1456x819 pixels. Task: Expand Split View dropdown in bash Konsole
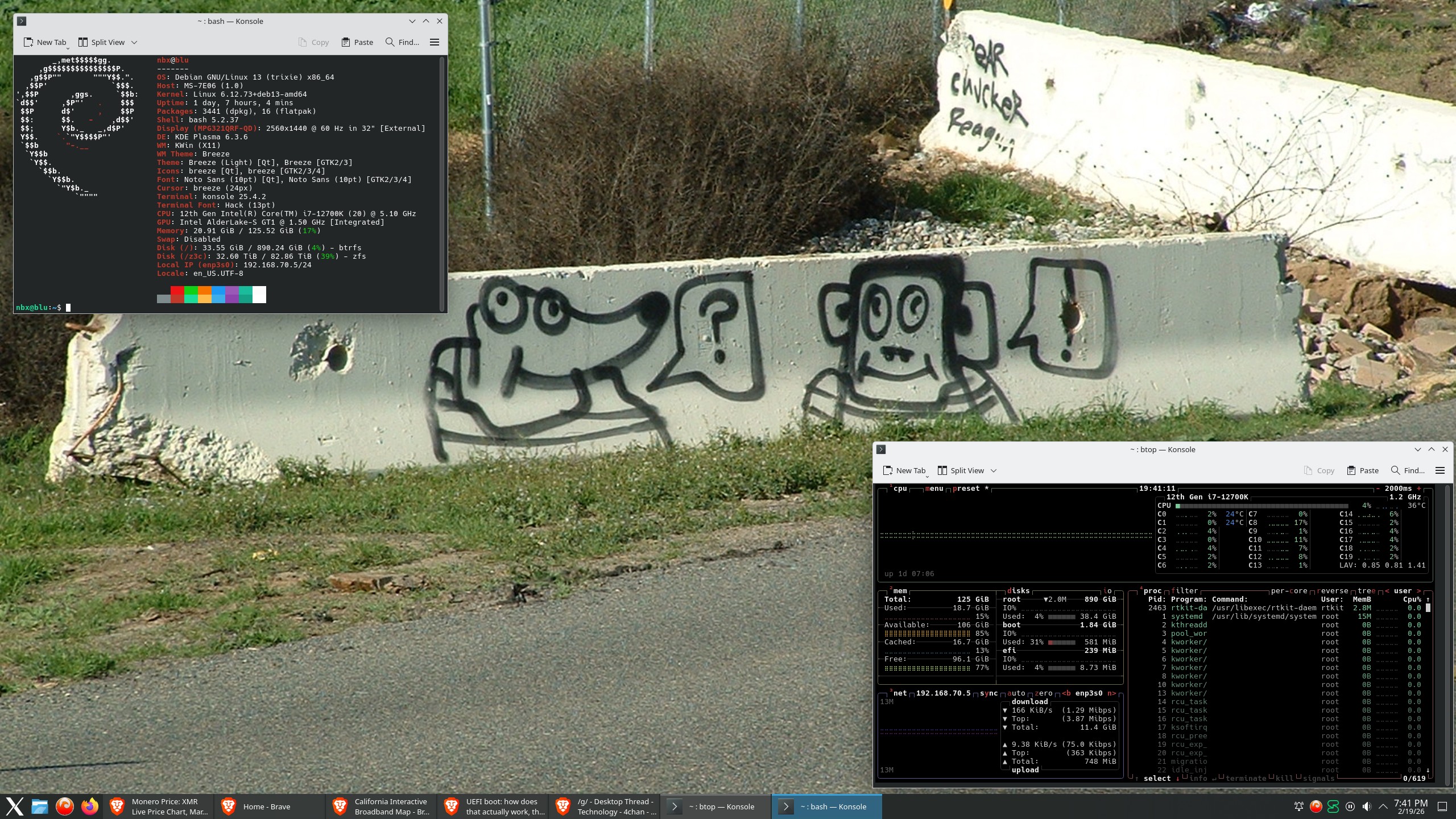[x=134, y=42]
